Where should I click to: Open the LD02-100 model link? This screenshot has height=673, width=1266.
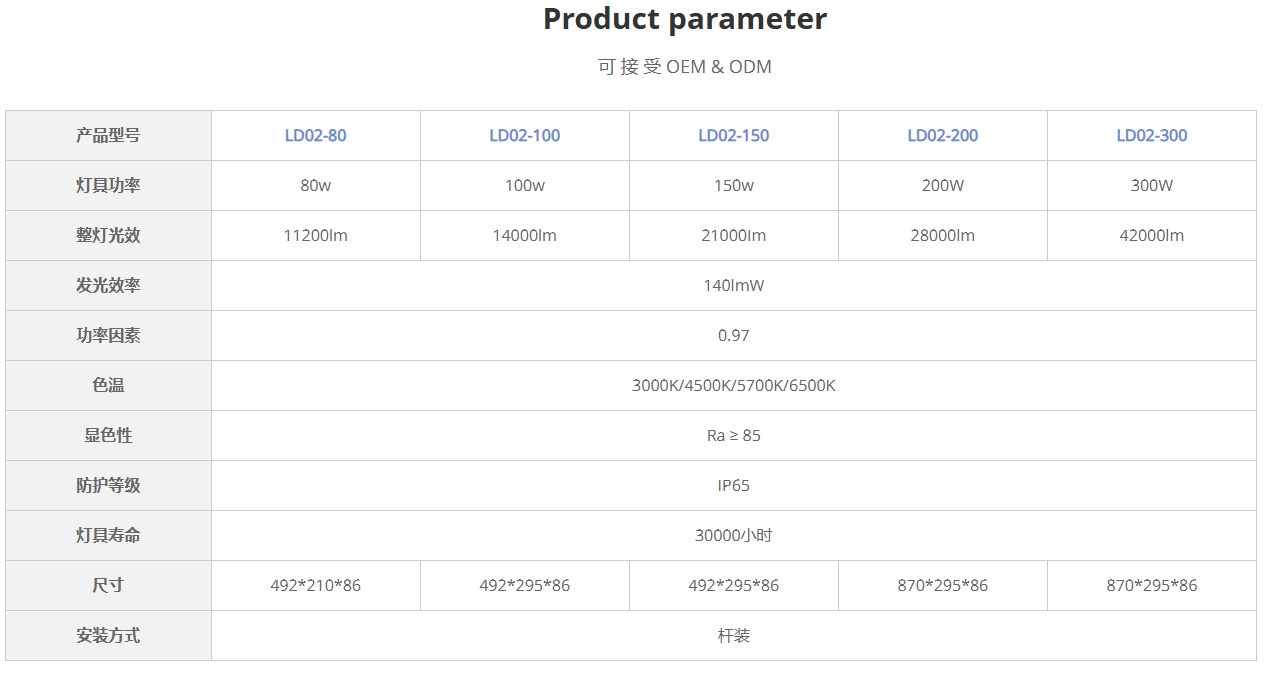click(524, 136)
